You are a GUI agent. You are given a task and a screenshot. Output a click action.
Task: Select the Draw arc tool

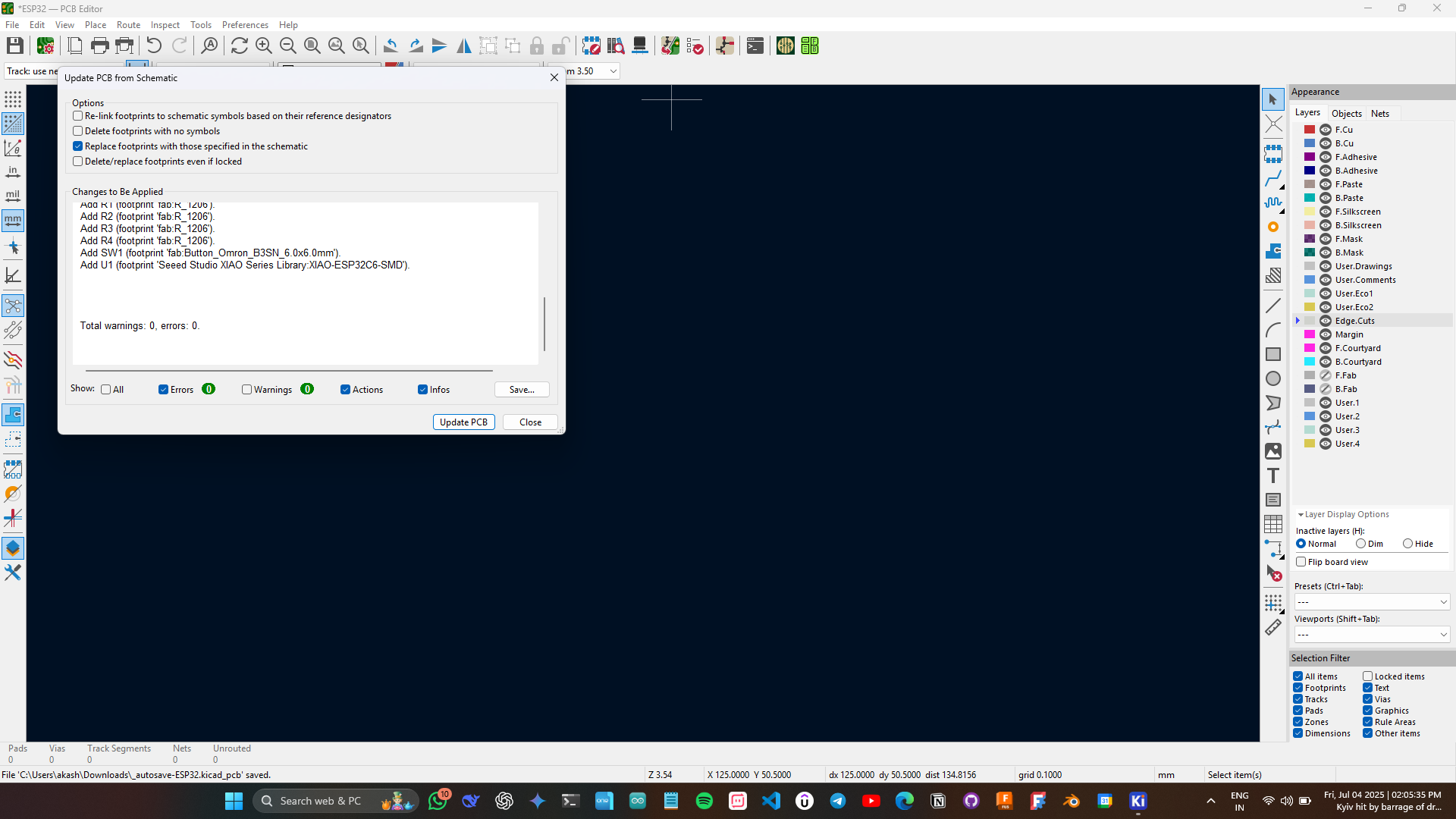pyautogui.click(x=1273, y=331)
